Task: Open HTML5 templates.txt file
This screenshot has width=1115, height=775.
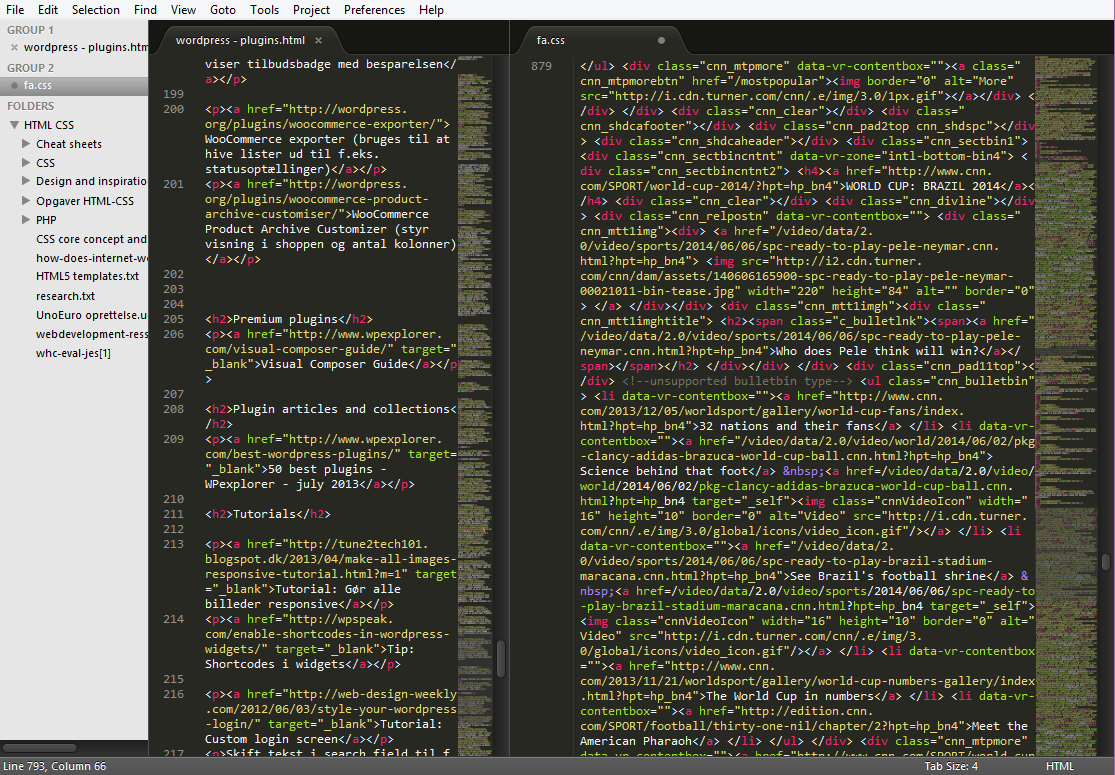Action: coord(87,276)
